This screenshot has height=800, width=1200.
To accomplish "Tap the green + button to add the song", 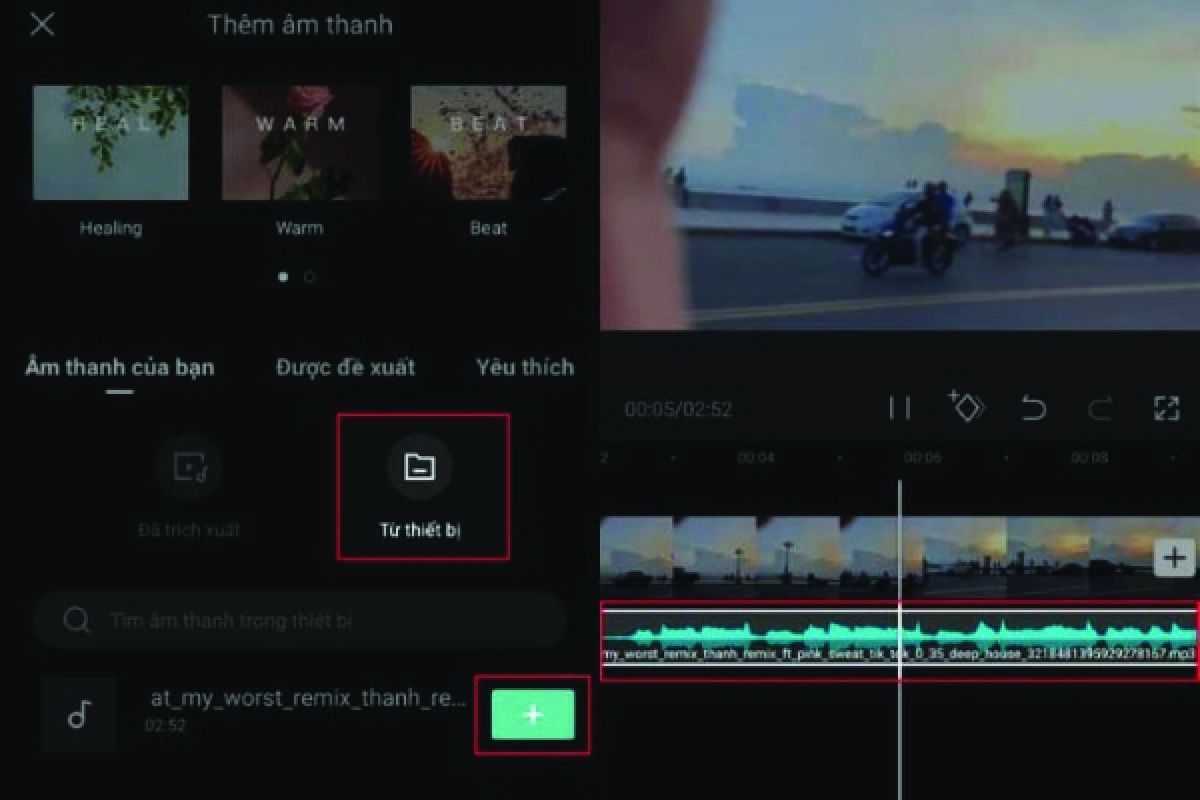I will click(x=532, y=714).
